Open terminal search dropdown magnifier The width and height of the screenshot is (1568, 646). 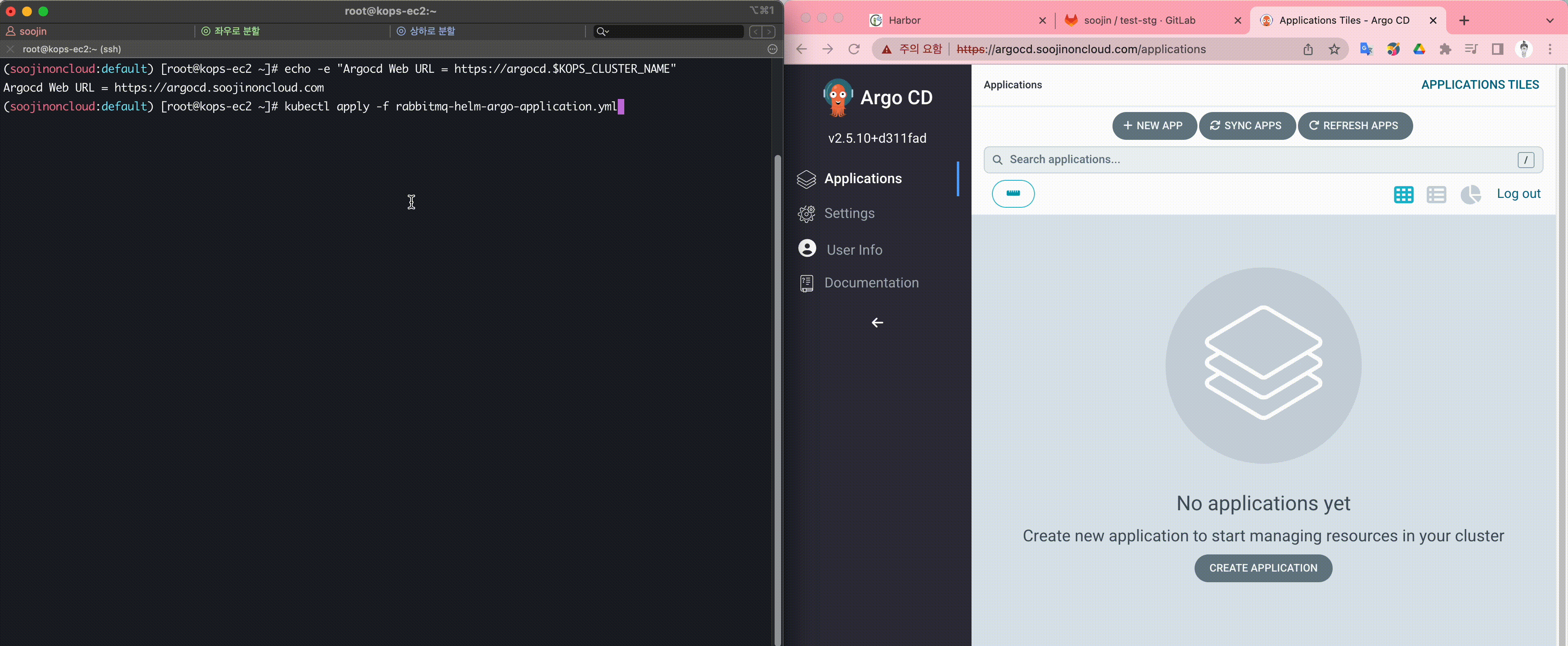(x=602, y=31)
